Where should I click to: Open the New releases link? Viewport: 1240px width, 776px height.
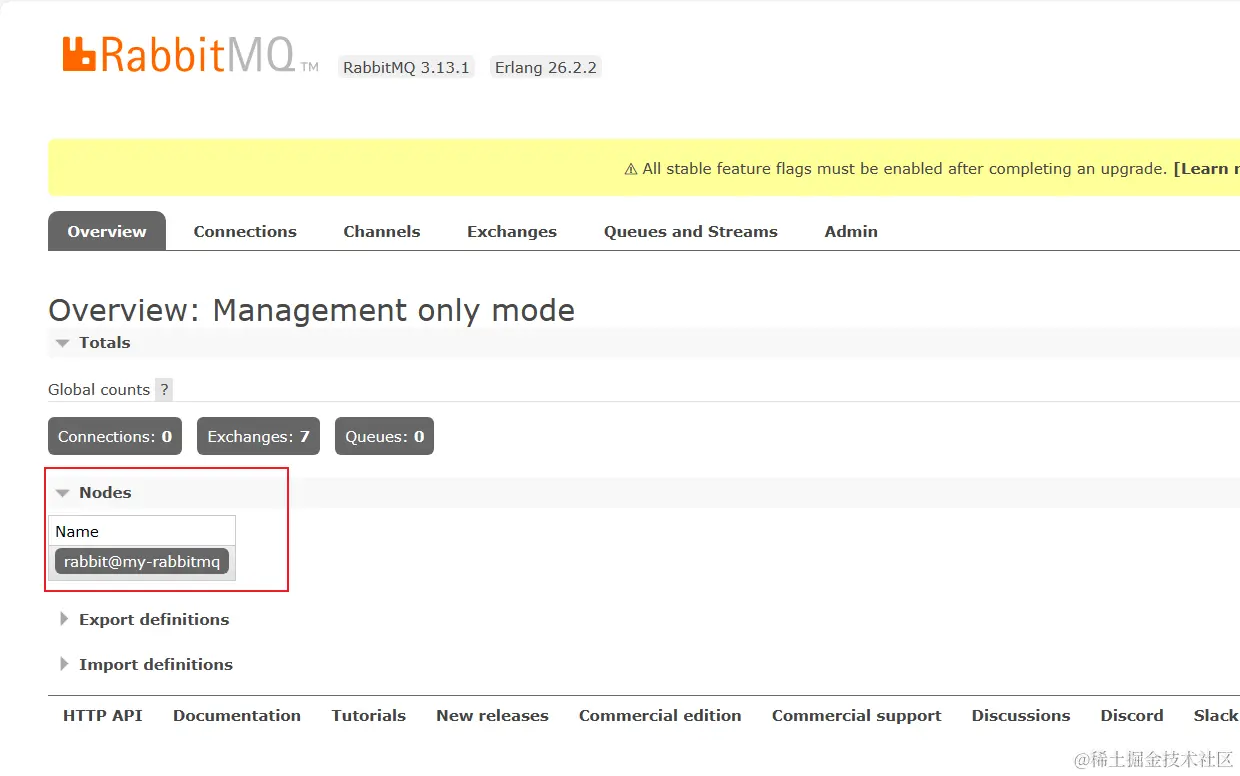tap(492, 715)
